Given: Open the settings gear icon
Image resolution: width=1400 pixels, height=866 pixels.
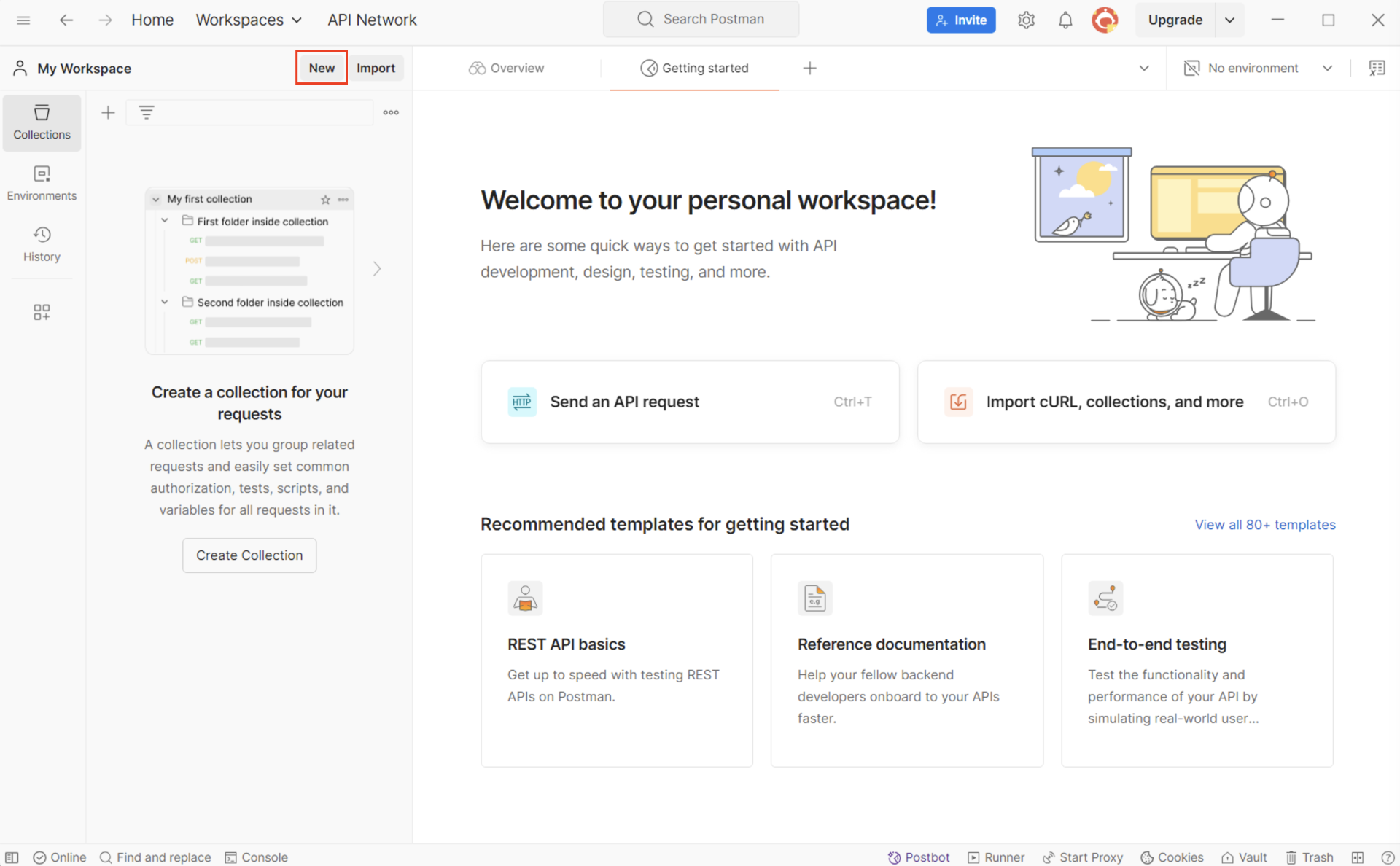Looking at the screenshot, I should click(x=1026, y=20).
